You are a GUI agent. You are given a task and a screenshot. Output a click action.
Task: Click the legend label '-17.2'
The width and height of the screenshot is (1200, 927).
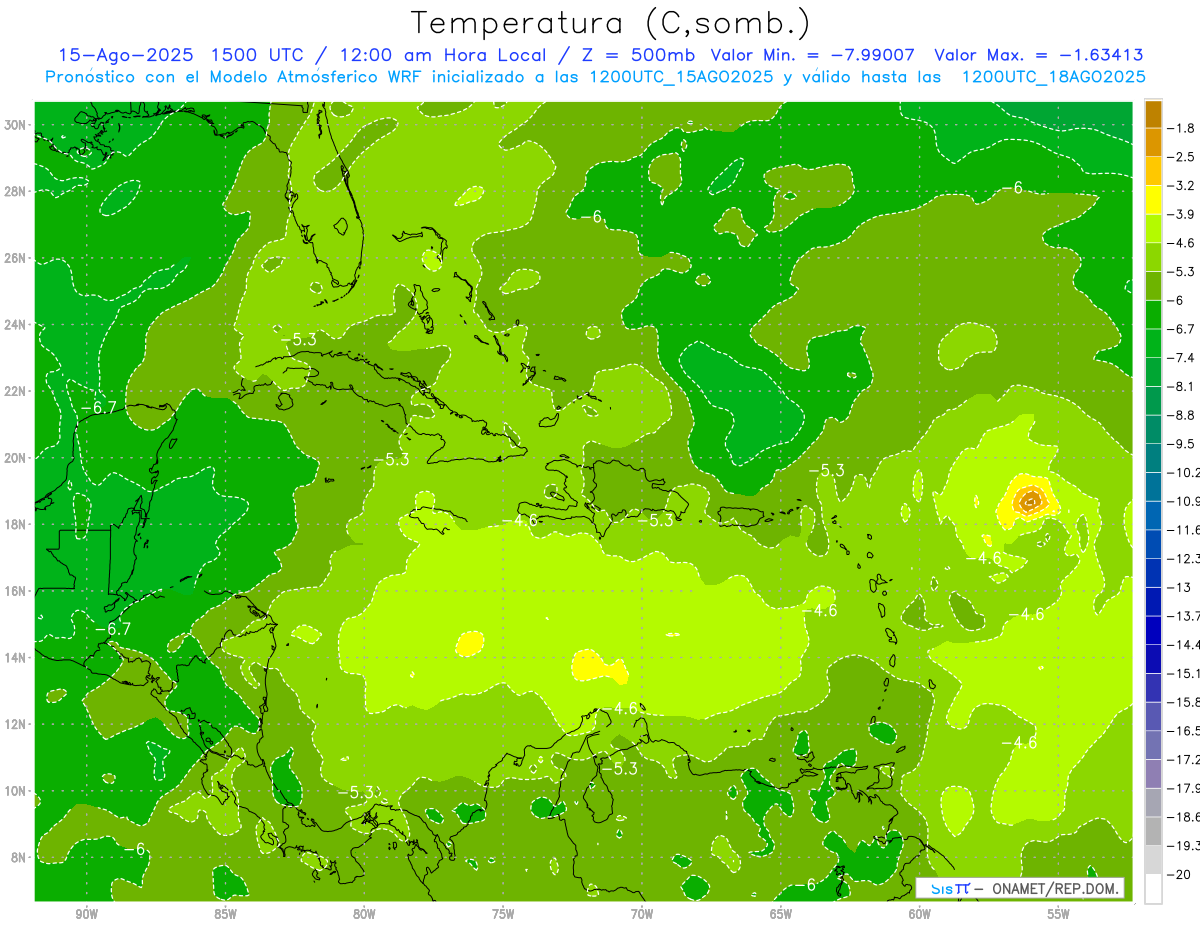(1183, 760)
